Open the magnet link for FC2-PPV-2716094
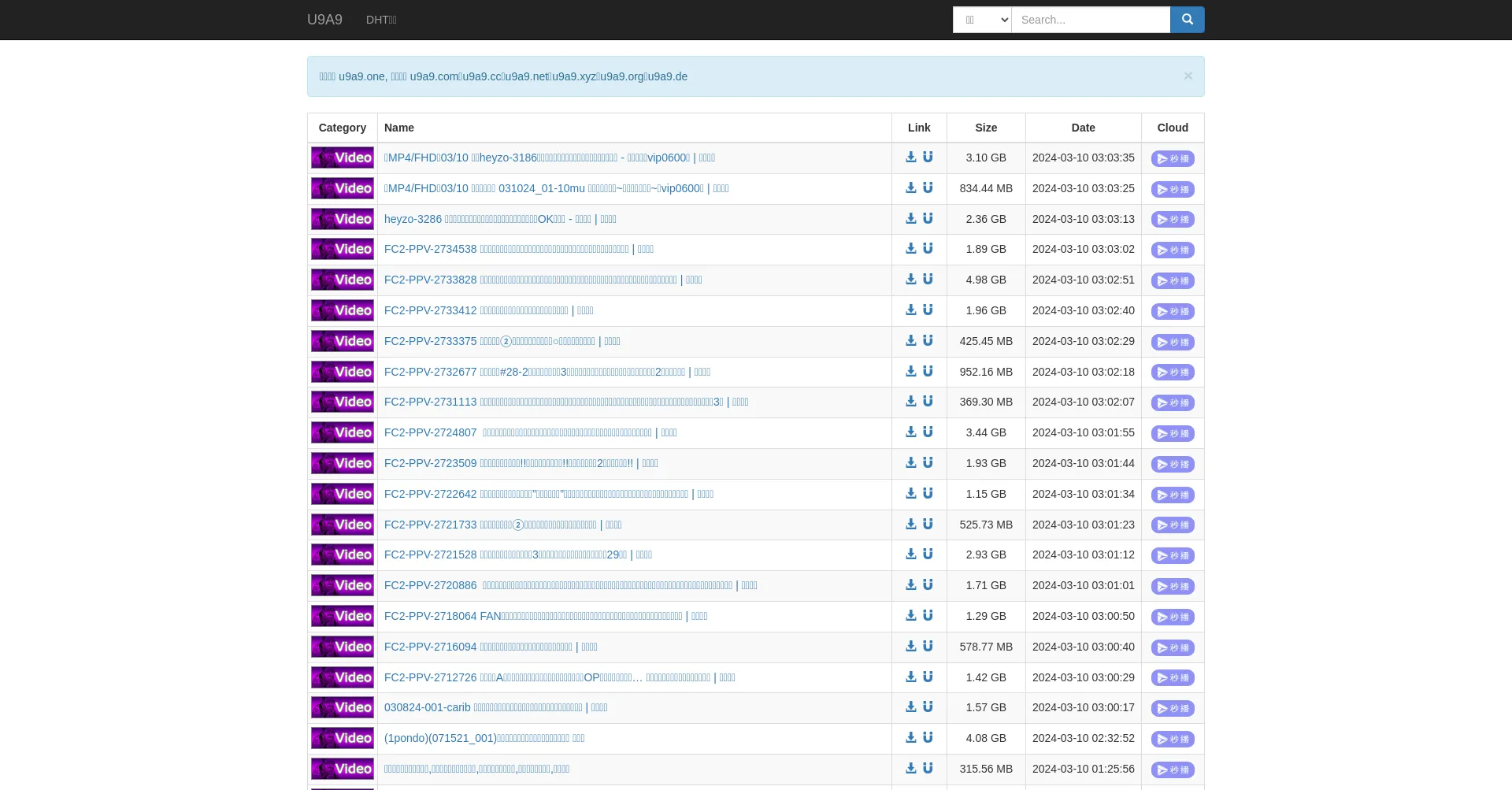The height and width of the screenshot is (790, 1512). pyautogui.click(x=928, y=647)
